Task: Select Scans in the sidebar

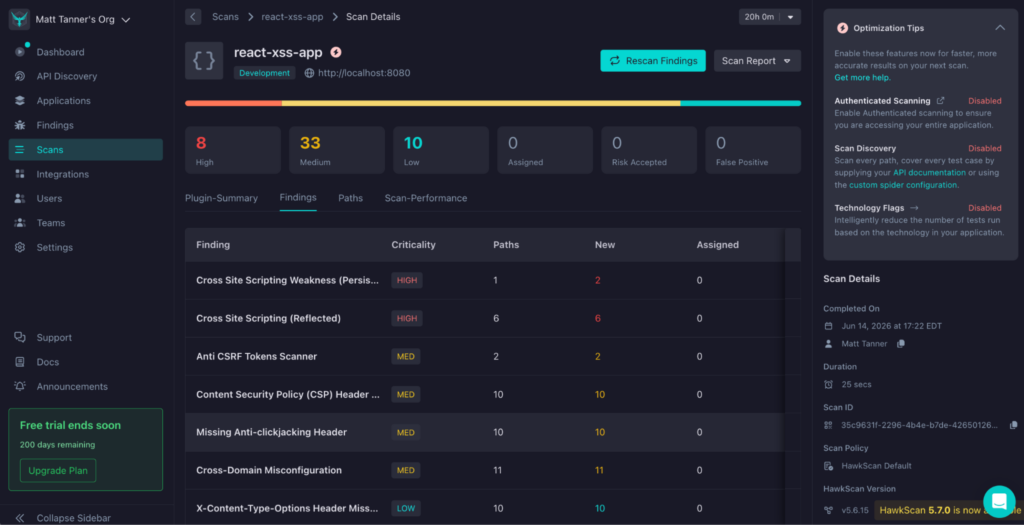Action: point(86,150)
